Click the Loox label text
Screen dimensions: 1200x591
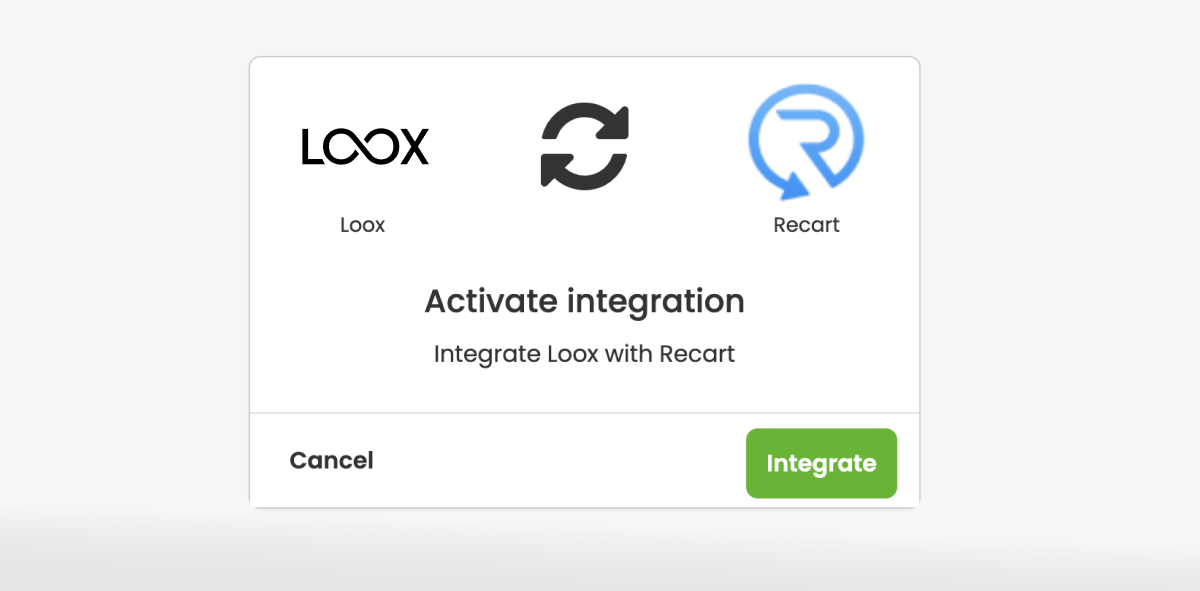coord(362,225)
